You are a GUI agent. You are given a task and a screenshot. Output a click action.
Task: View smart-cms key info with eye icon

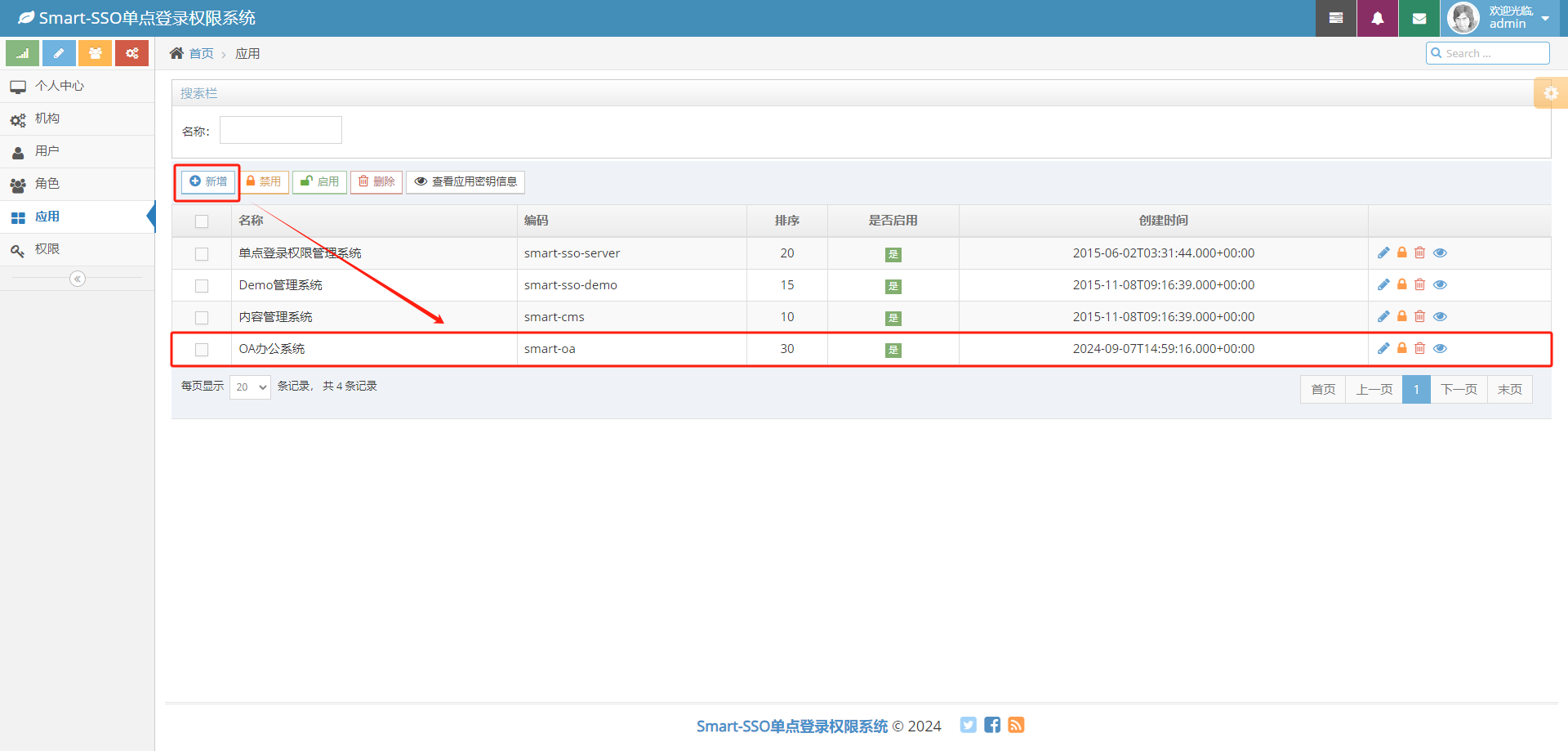(x=1440, y=316)
